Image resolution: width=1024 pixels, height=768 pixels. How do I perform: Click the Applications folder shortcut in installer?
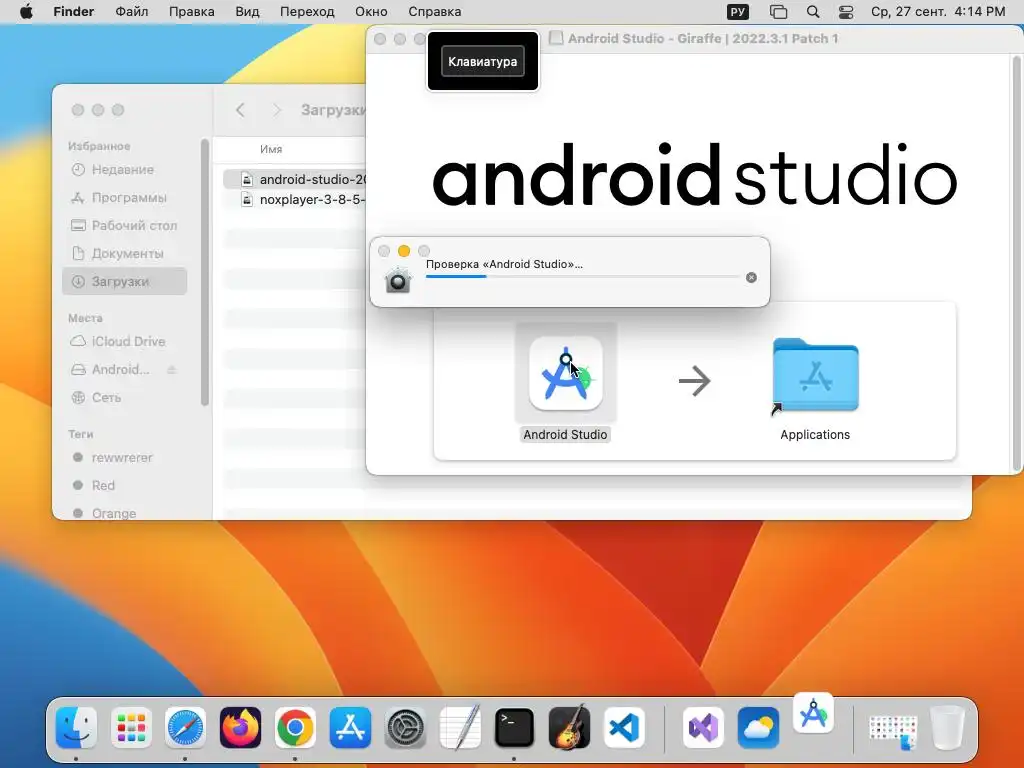tap(815, 376)
